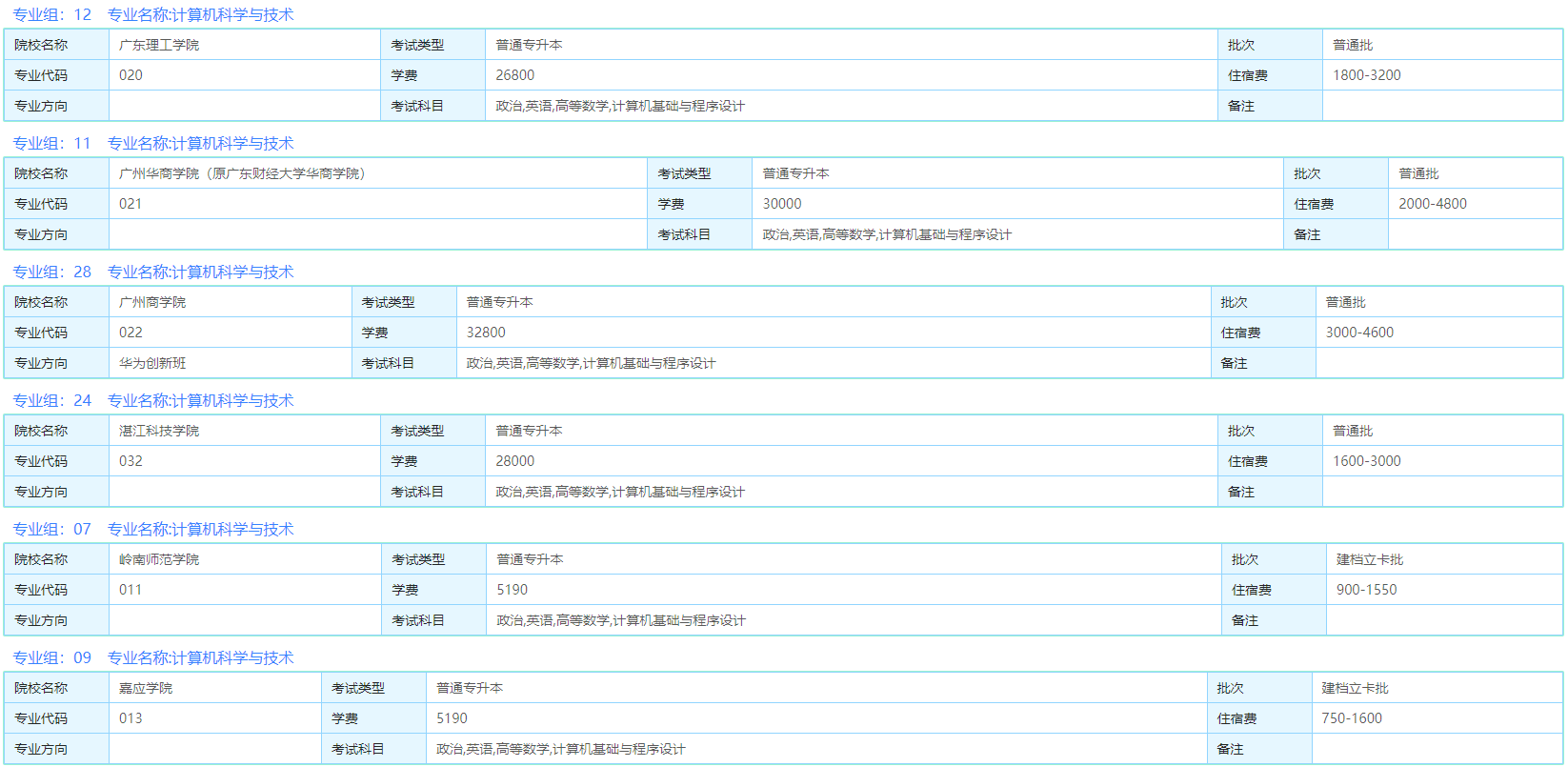Click the 专业组 11 heading link
The image size is (1568, 767).
(x=152, y=143)
